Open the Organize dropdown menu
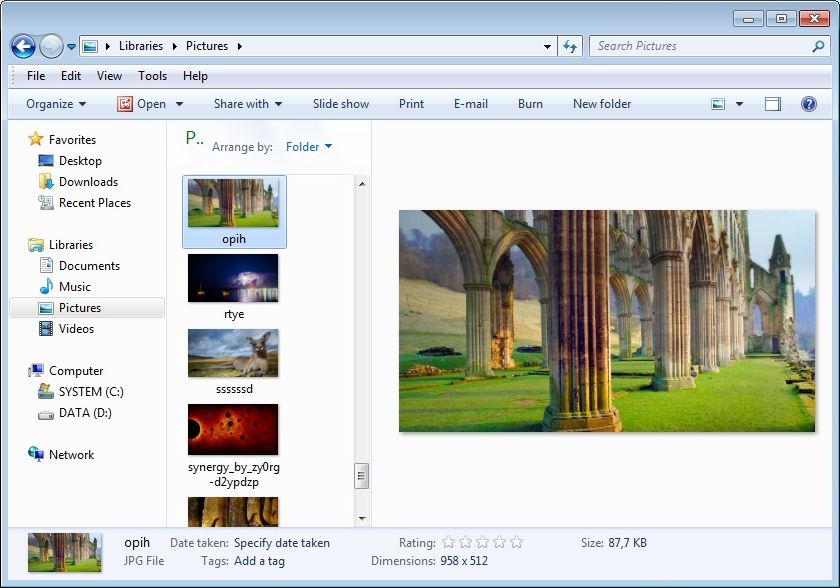Image resolution: width=840 pixels, height=588 pixels. 56,104
